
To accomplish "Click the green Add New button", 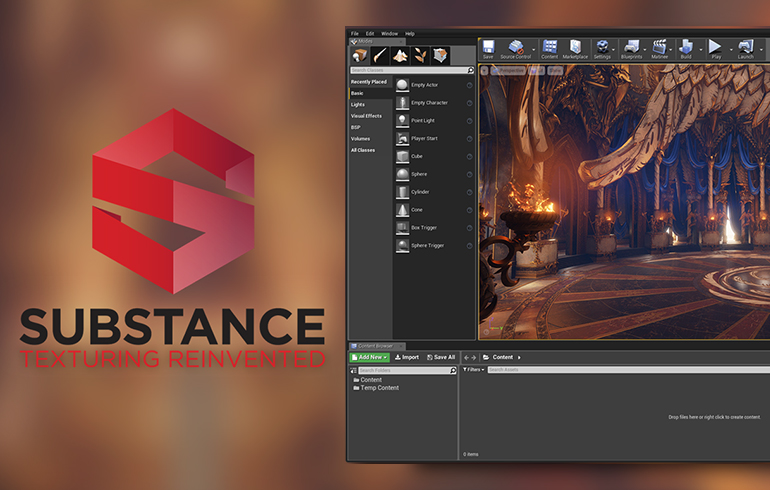I will coord(369,357).
